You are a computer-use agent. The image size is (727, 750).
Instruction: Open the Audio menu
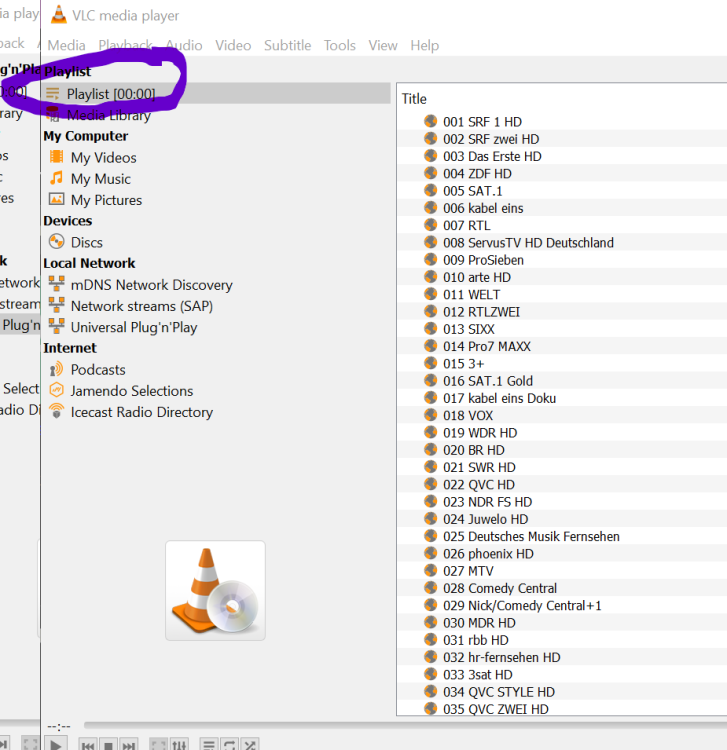point(184,45)
